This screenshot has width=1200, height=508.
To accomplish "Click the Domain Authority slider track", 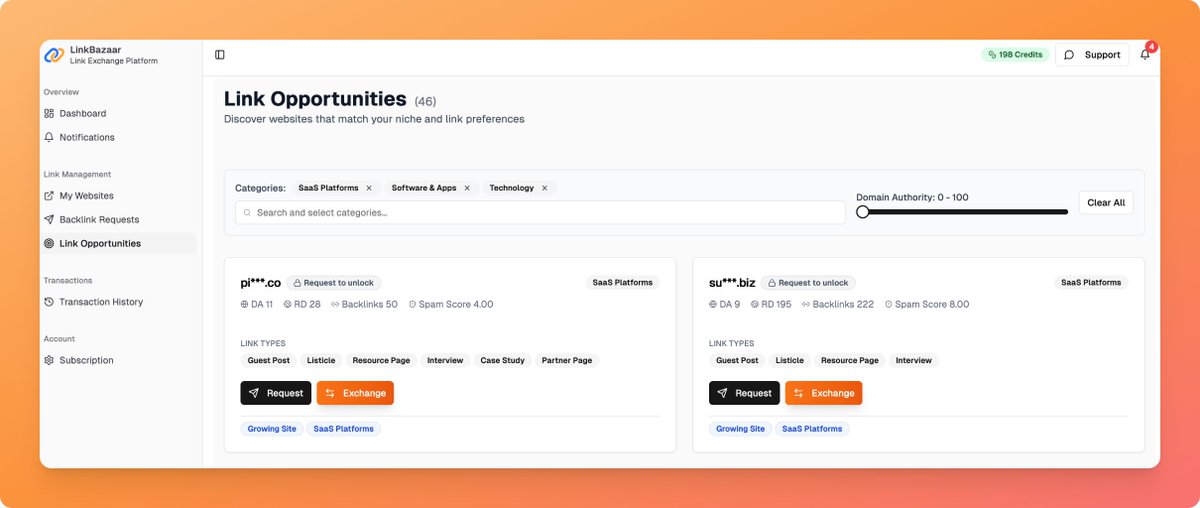I will (x=962, y=212).
